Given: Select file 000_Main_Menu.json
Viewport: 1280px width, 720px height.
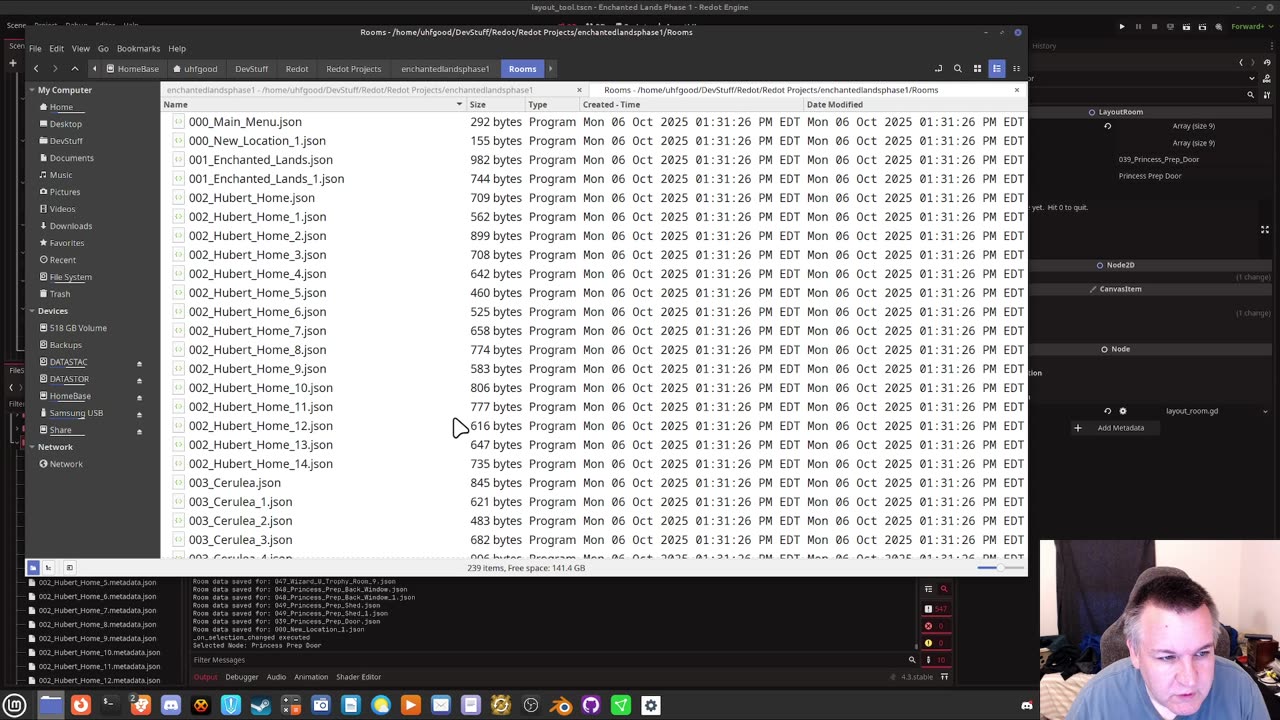Looking at the screenshot, I should (245, 122).
